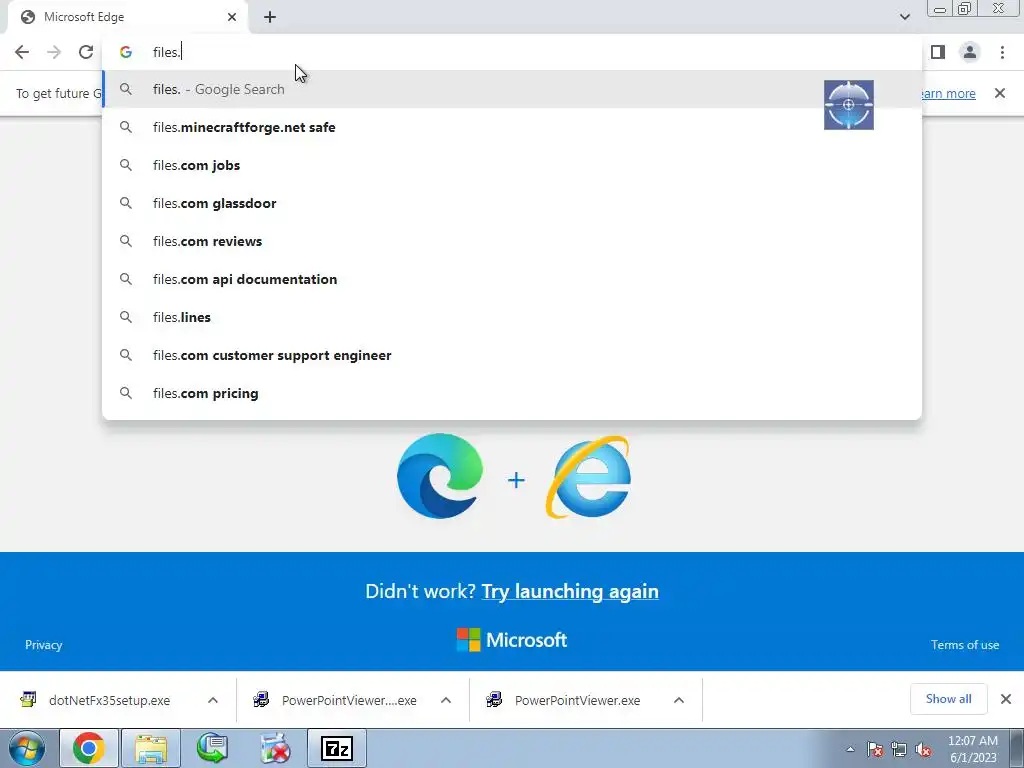Open the taskbar icon with red X
Image resolution: width=1024 pixels, height=768 pixels.
coord(274,748)
